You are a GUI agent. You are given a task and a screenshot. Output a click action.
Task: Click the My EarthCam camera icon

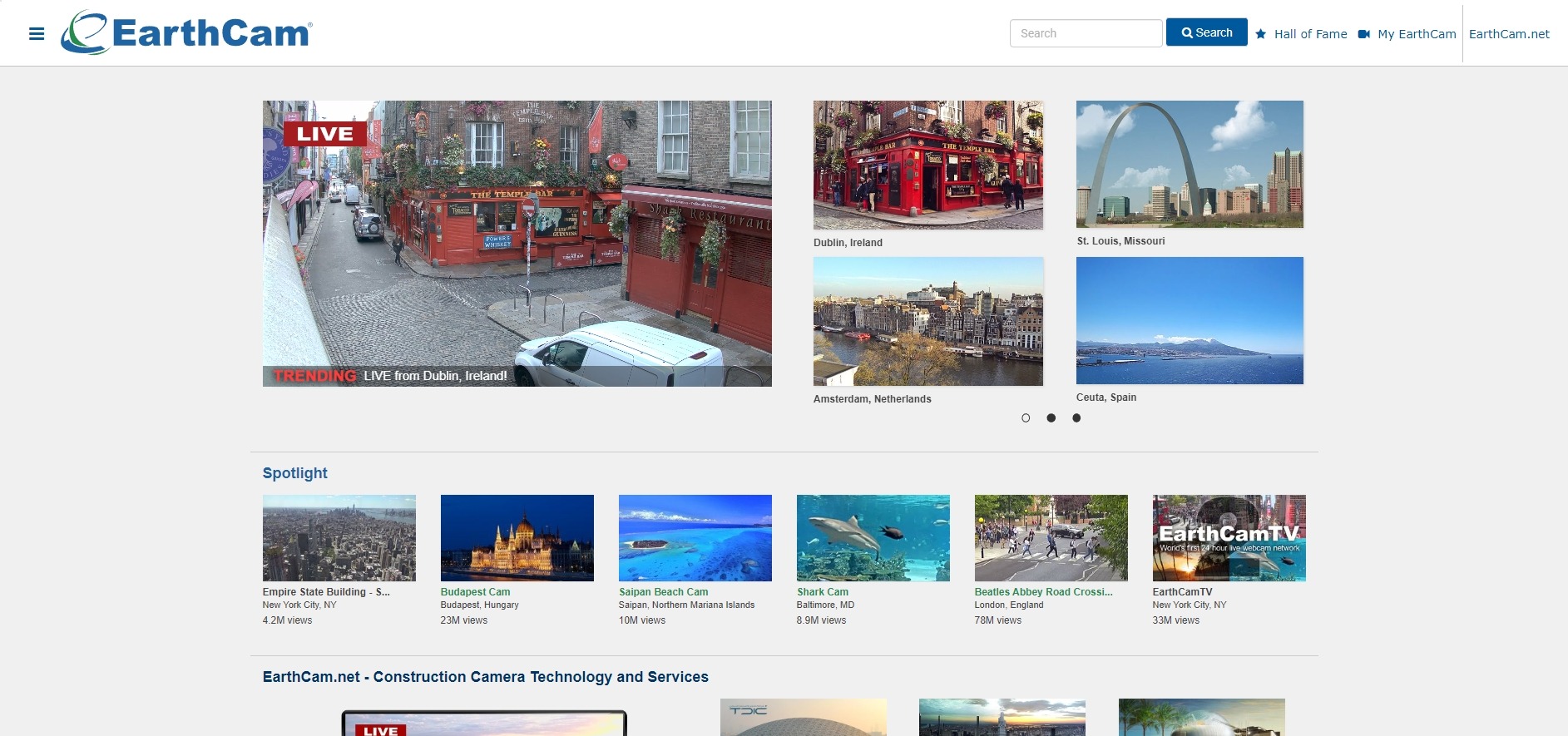tap(1364, 34)
